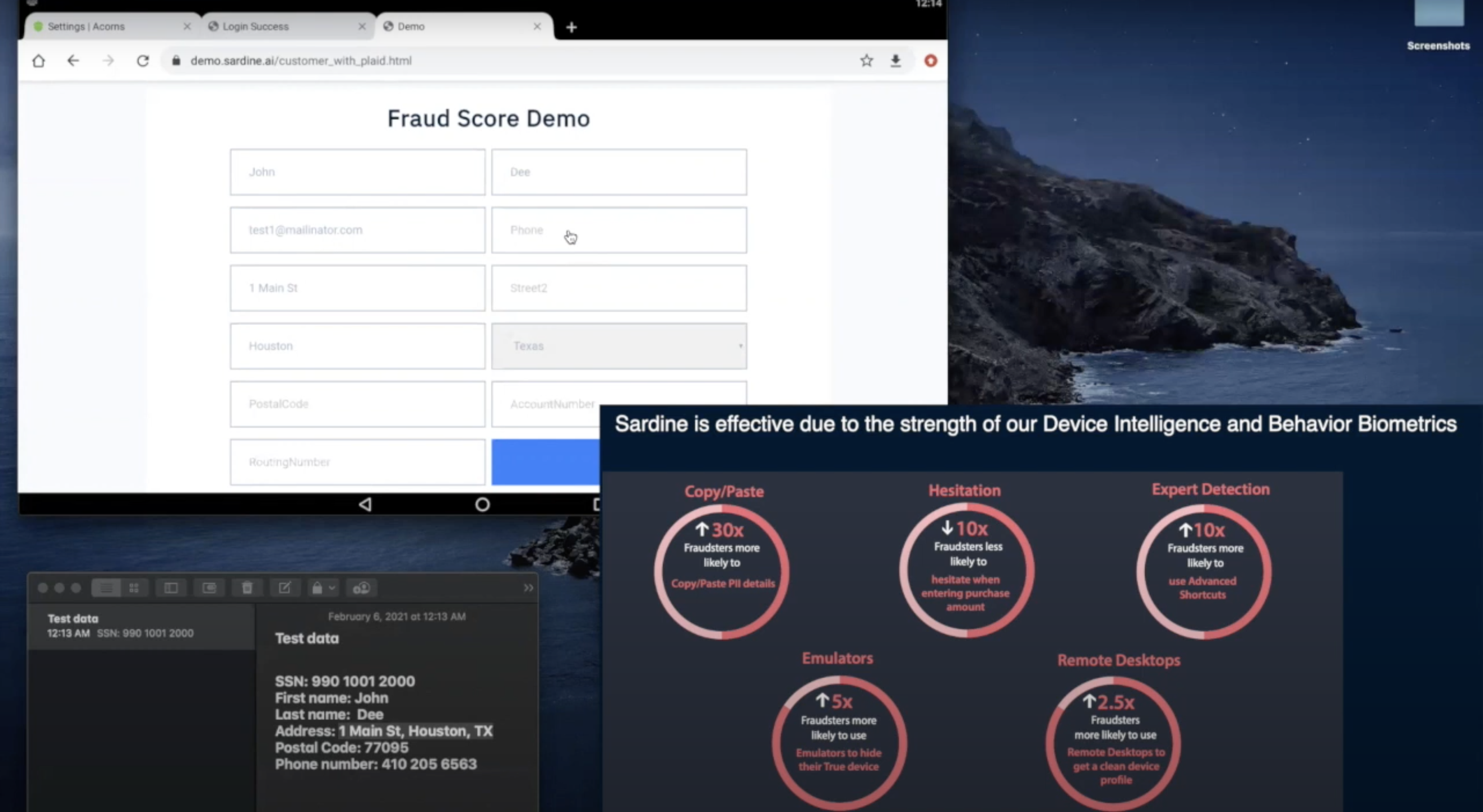Open a new browser tab with the plus icon

pos(571,27)
